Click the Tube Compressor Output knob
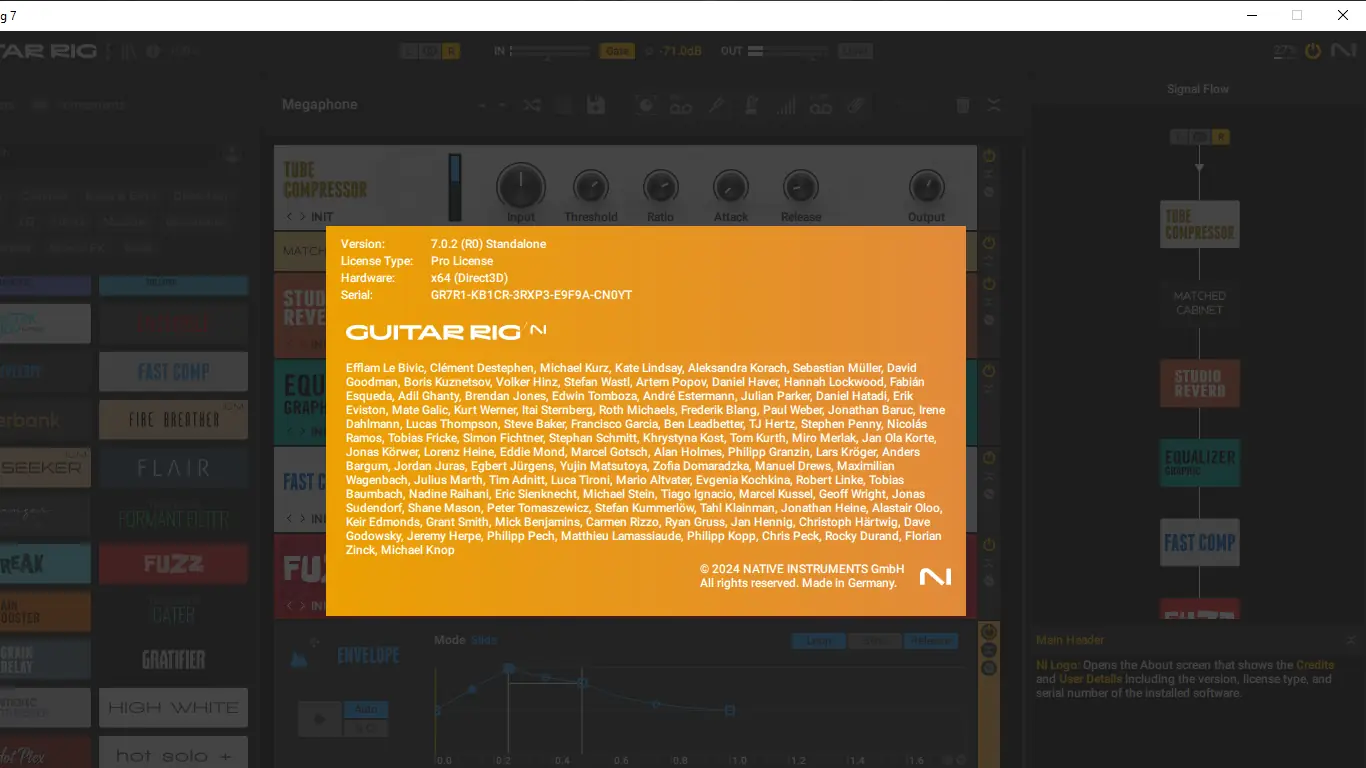This screenshot has width=1366, height=768. 927,187
